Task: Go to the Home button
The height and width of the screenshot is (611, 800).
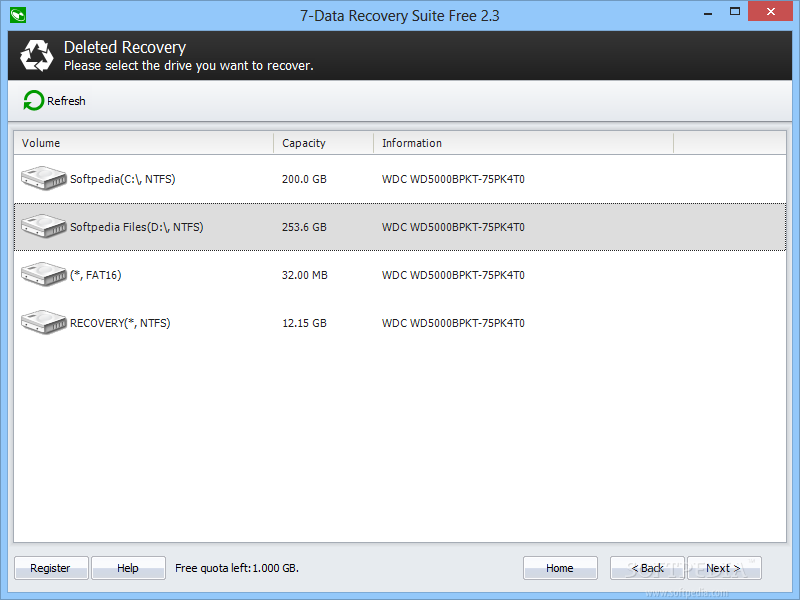Action: pos(560,568)
